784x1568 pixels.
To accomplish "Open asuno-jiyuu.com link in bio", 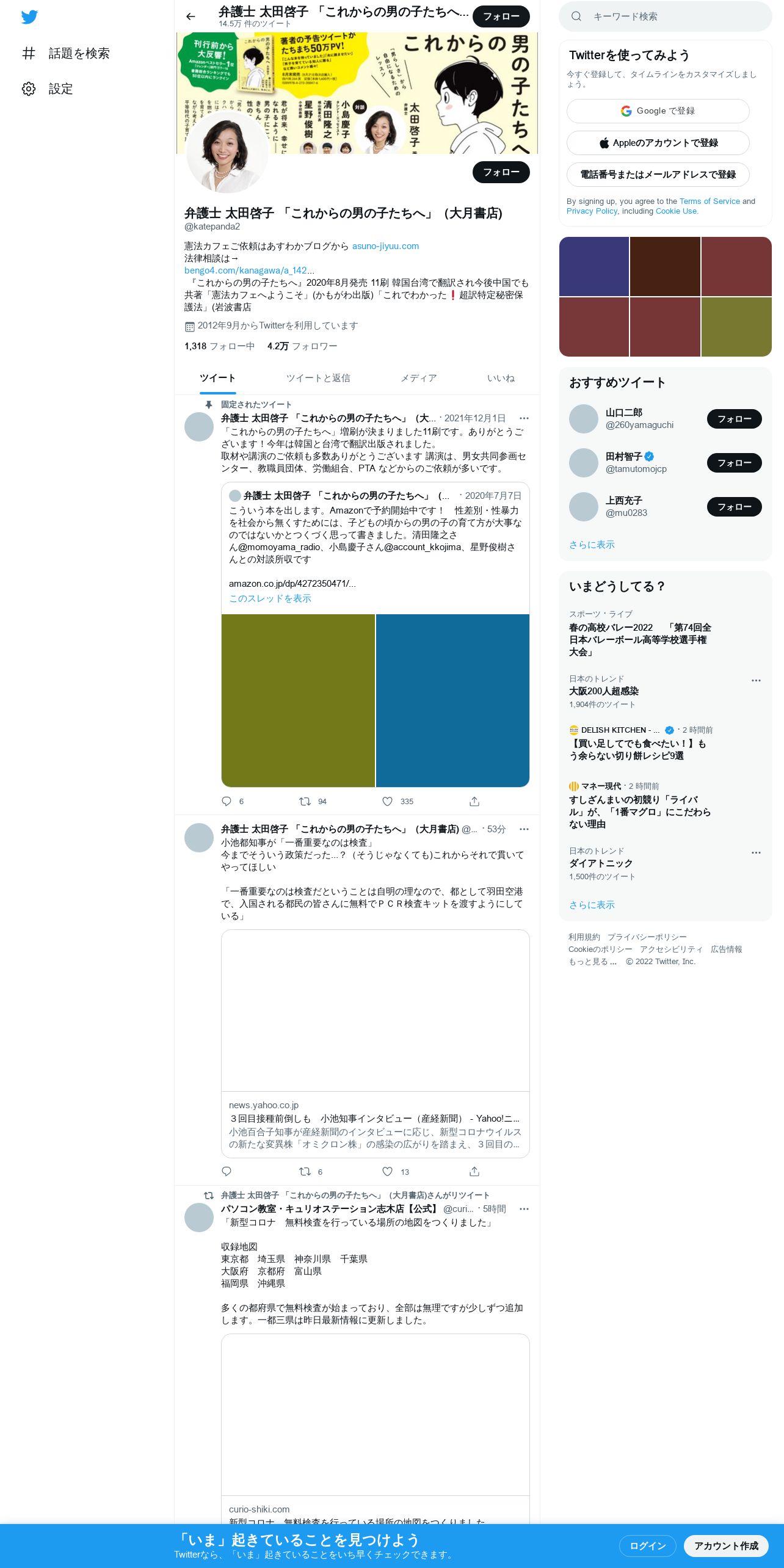I will coord(385,246).
